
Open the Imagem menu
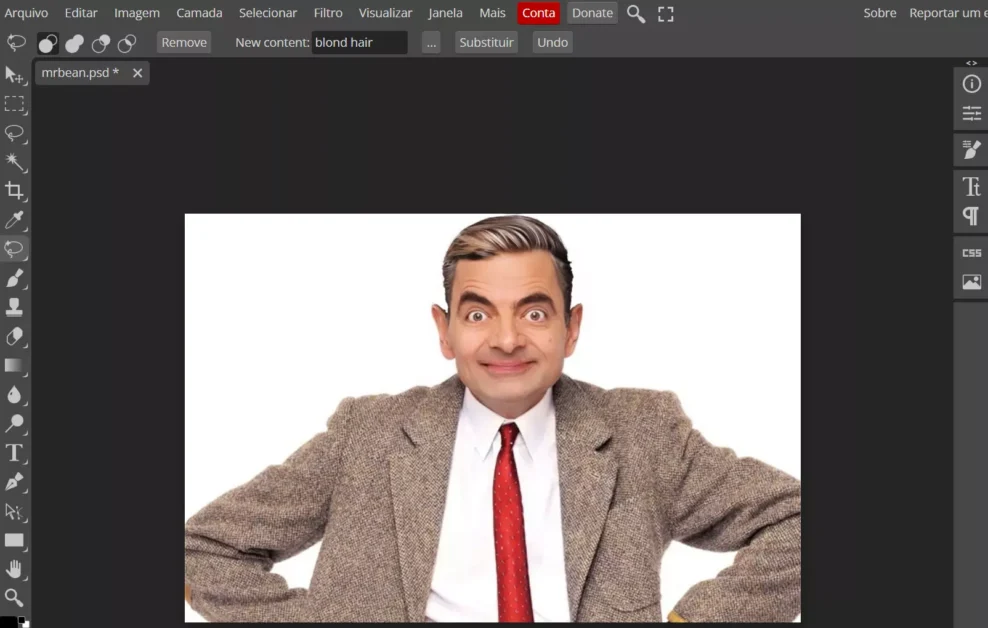137,13
